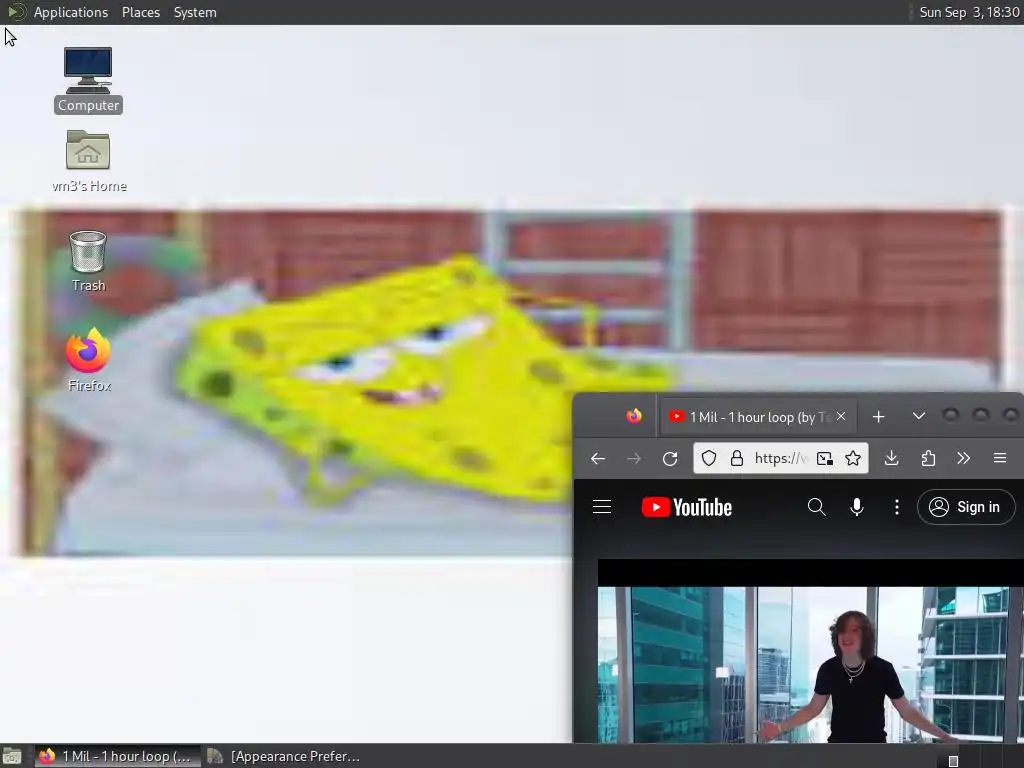This screenshot has height=768, width=1024.
Task: Show desktop via bottom panel button
Action: (x=11, y=756)
